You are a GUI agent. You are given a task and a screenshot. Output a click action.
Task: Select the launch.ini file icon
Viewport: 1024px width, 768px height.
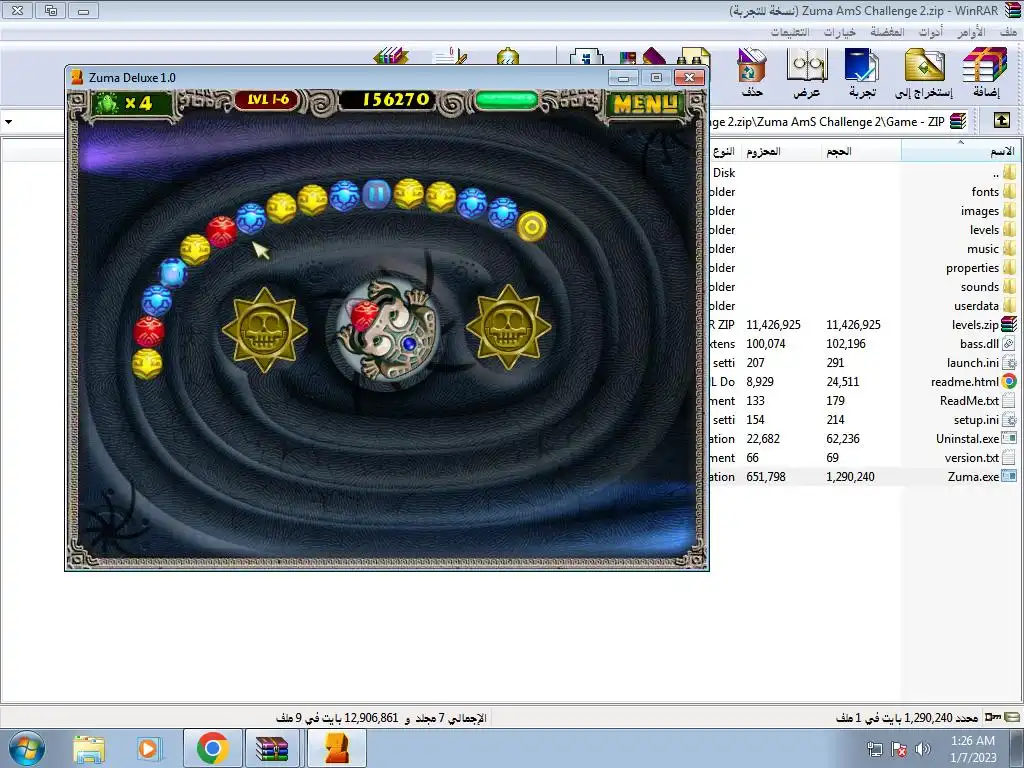click(x=1010, y=362)
